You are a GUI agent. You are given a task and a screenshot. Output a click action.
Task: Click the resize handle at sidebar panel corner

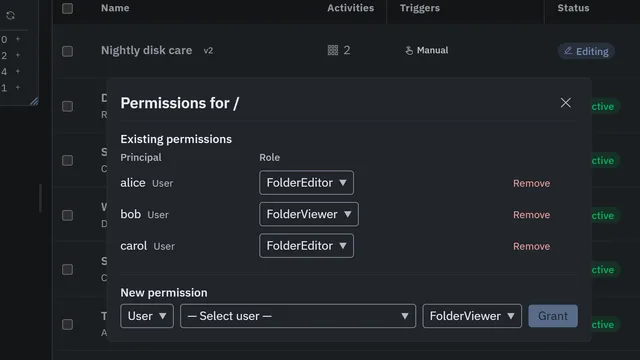34,101
